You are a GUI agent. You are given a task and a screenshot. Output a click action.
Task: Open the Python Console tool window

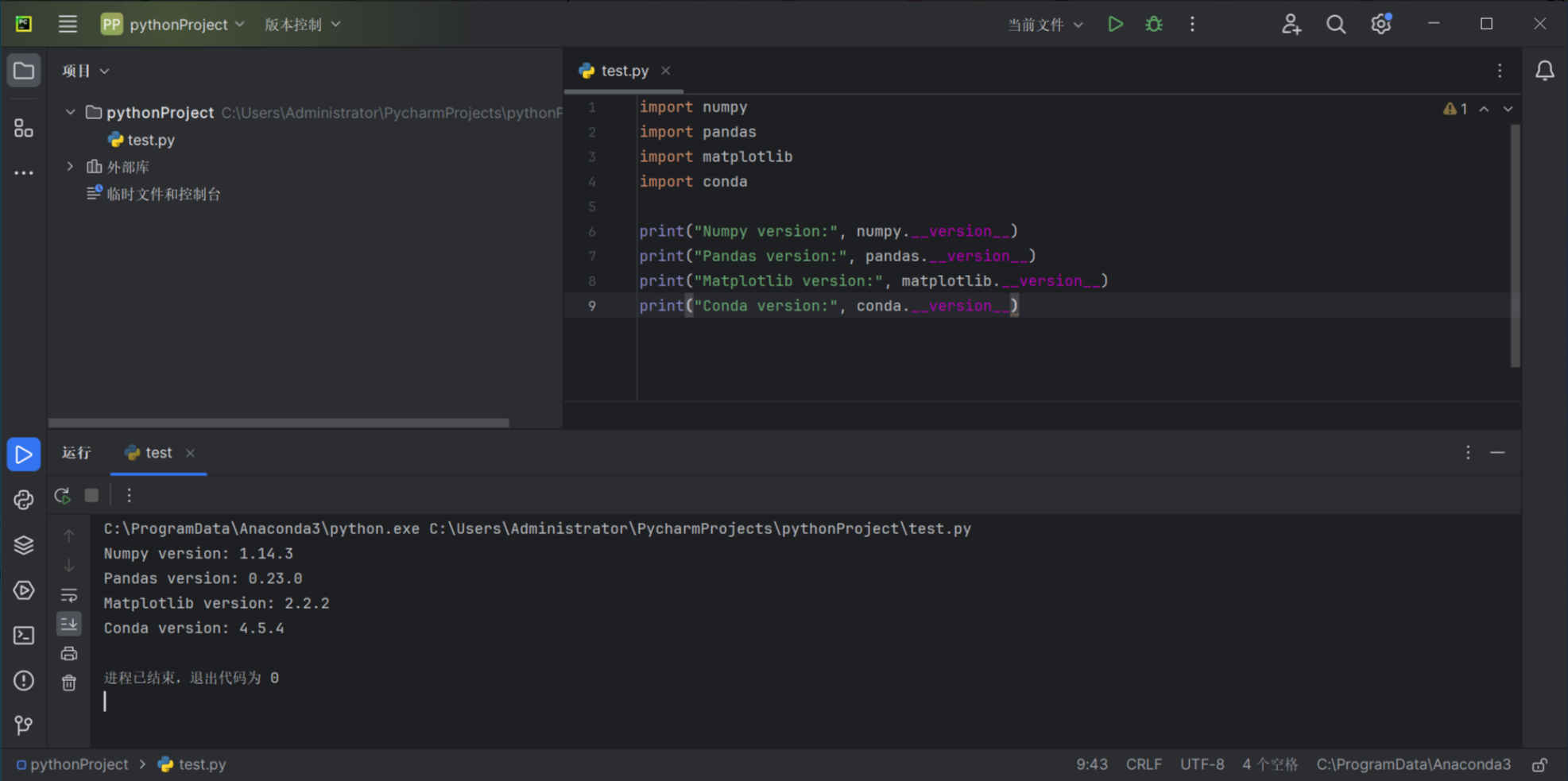click(24, 500)
